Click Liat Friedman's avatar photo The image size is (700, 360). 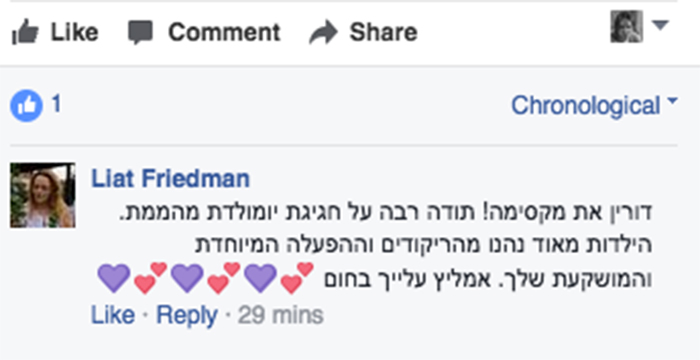43,195
